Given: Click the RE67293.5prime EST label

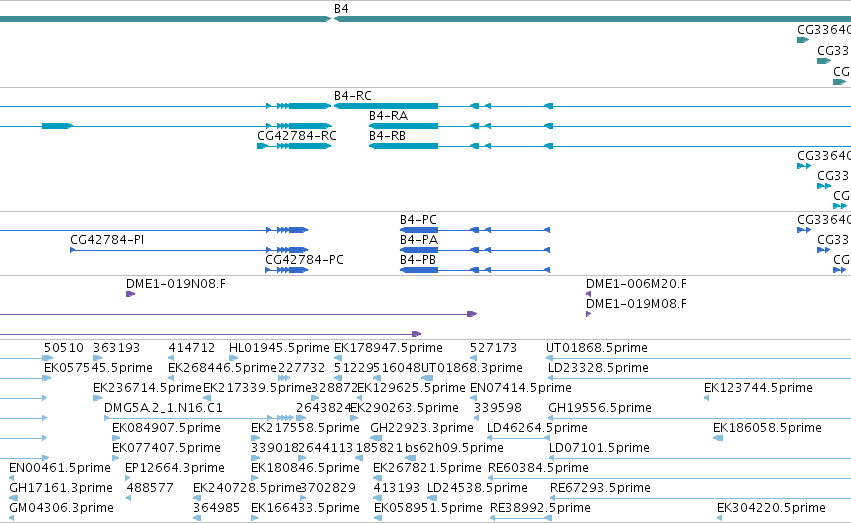Looking at the screenshot, I should 600,488.
